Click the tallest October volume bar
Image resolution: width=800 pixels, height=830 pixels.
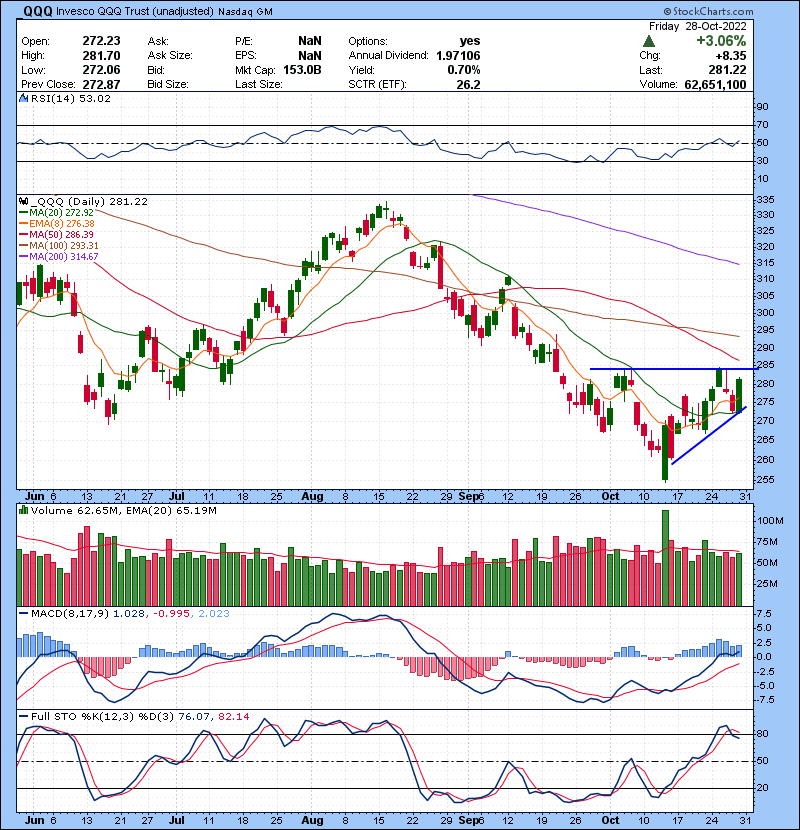click(666, 558)
